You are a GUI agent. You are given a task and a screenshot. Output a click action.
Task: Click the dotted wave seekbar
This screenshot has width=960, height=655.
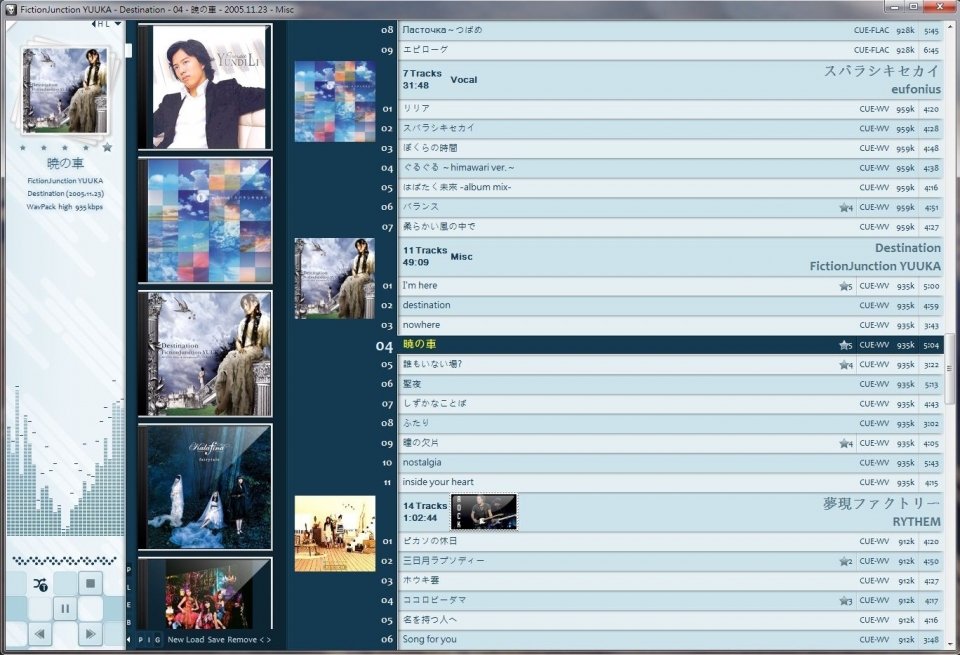64,560
